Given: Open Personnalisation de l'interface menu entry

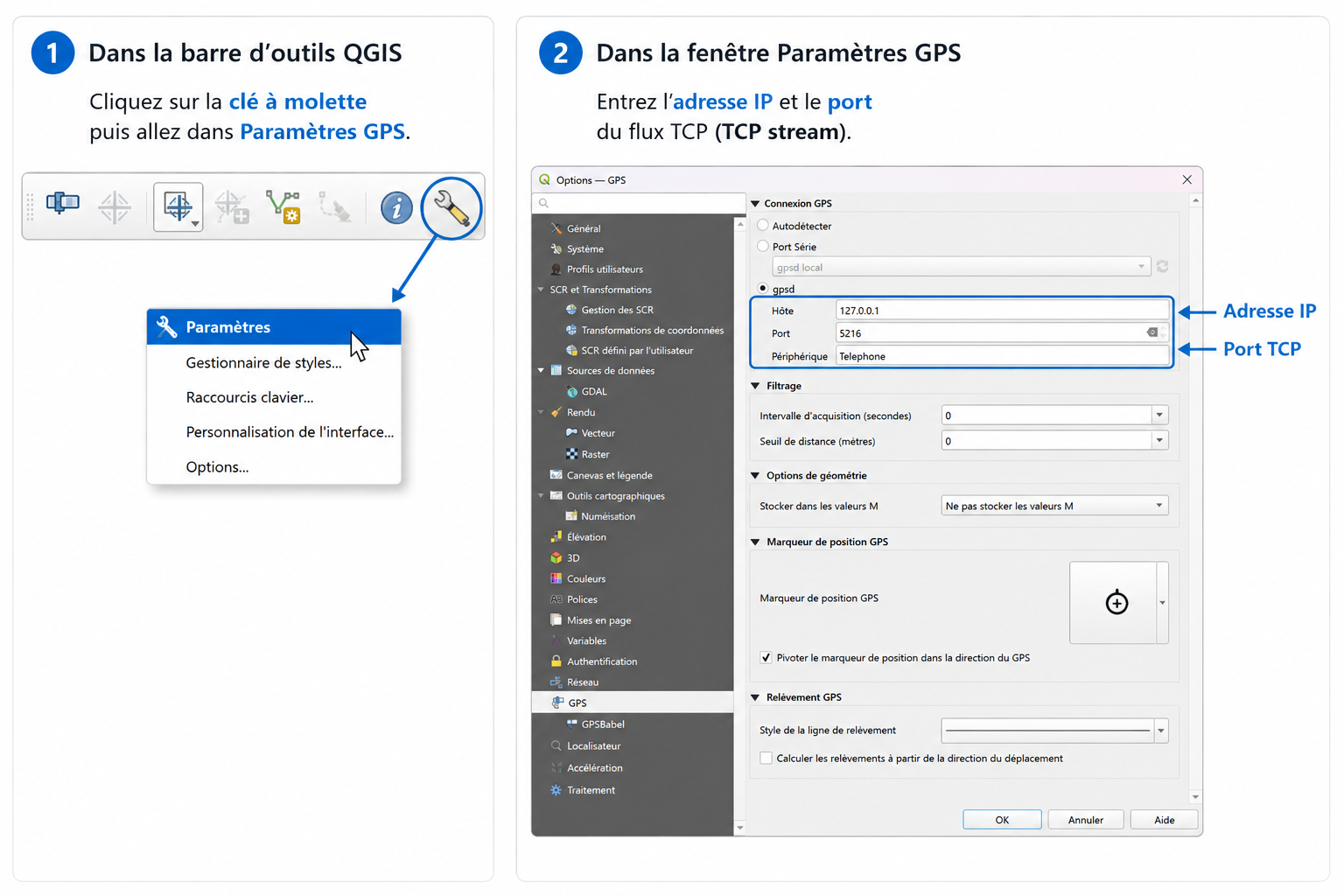Looking at the screenshot, I should [x=274, y=432].
